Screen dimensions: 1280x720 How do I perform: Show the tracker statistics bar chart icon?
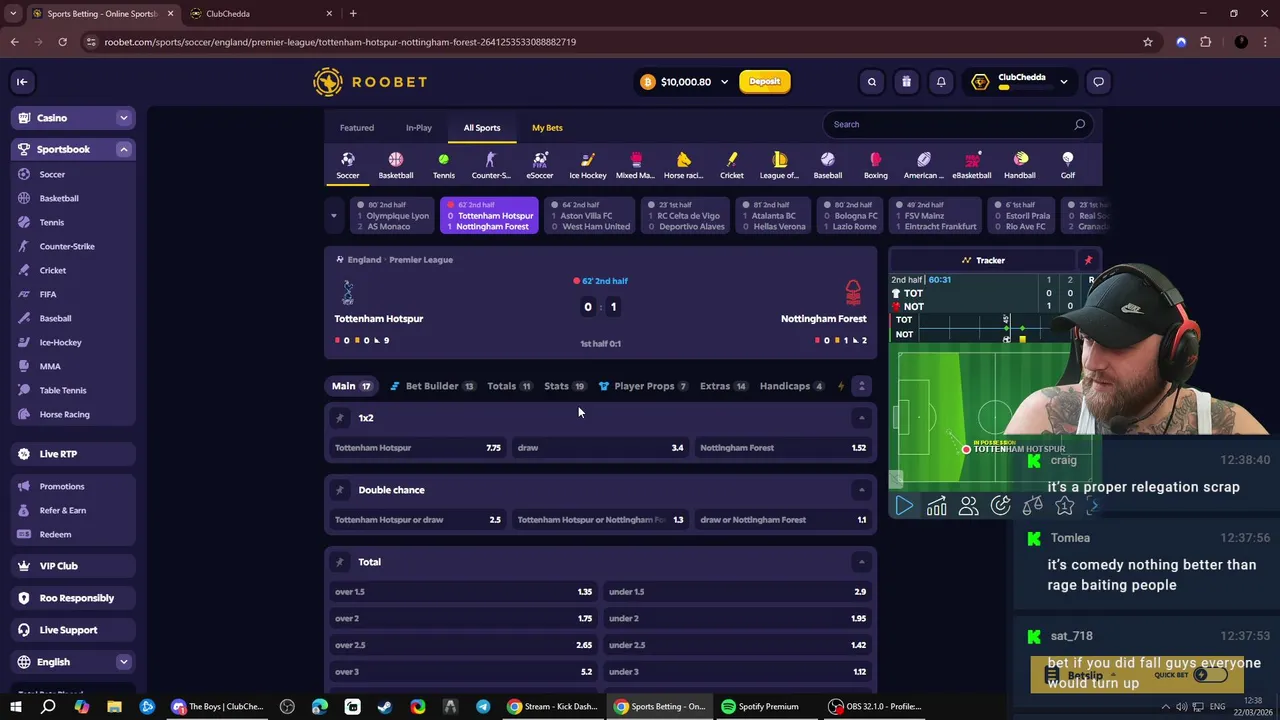click(936, 507)
